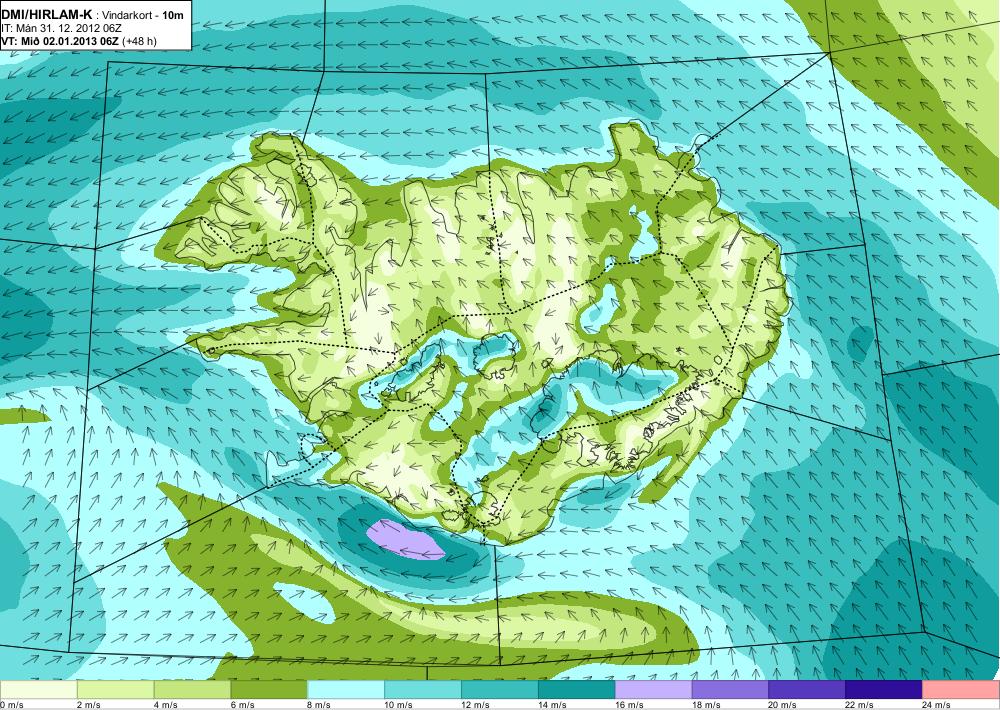Pick the 12–14 m/s legend color swatch
The image size is (1000, 710).
pos(499,690)
